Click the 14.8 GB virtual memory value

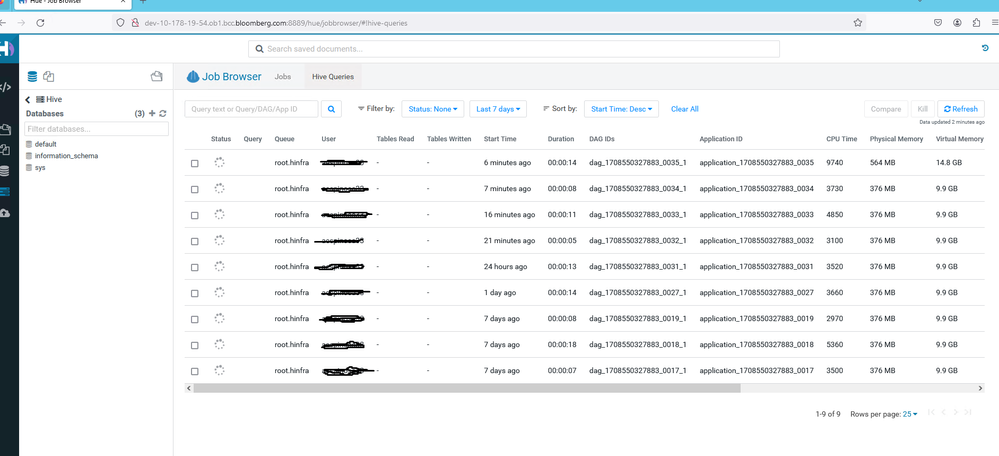[x=949, y=163]
